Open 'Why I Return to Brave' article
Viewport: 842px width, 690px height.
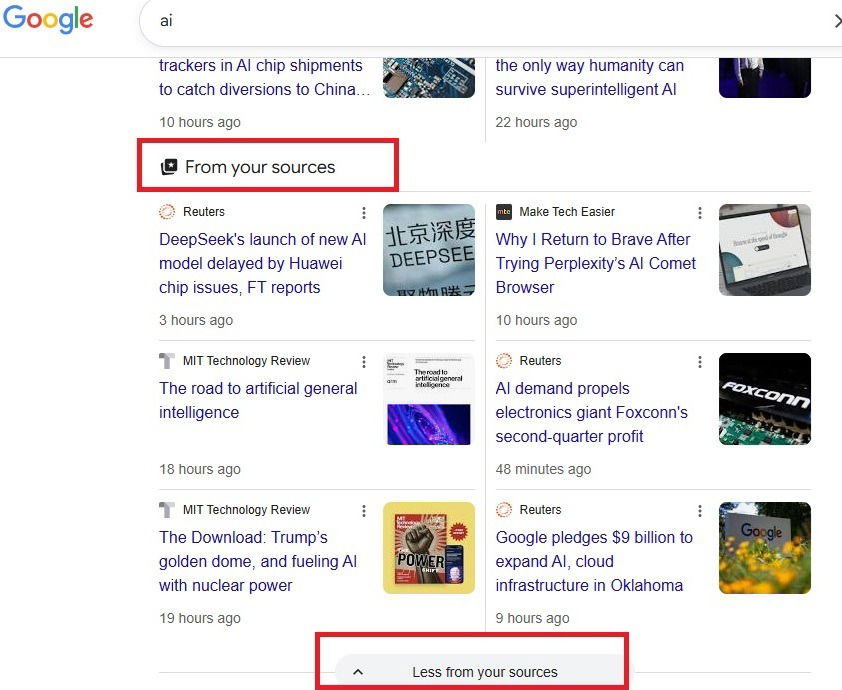pyautogui.click(x=596, y=263)
